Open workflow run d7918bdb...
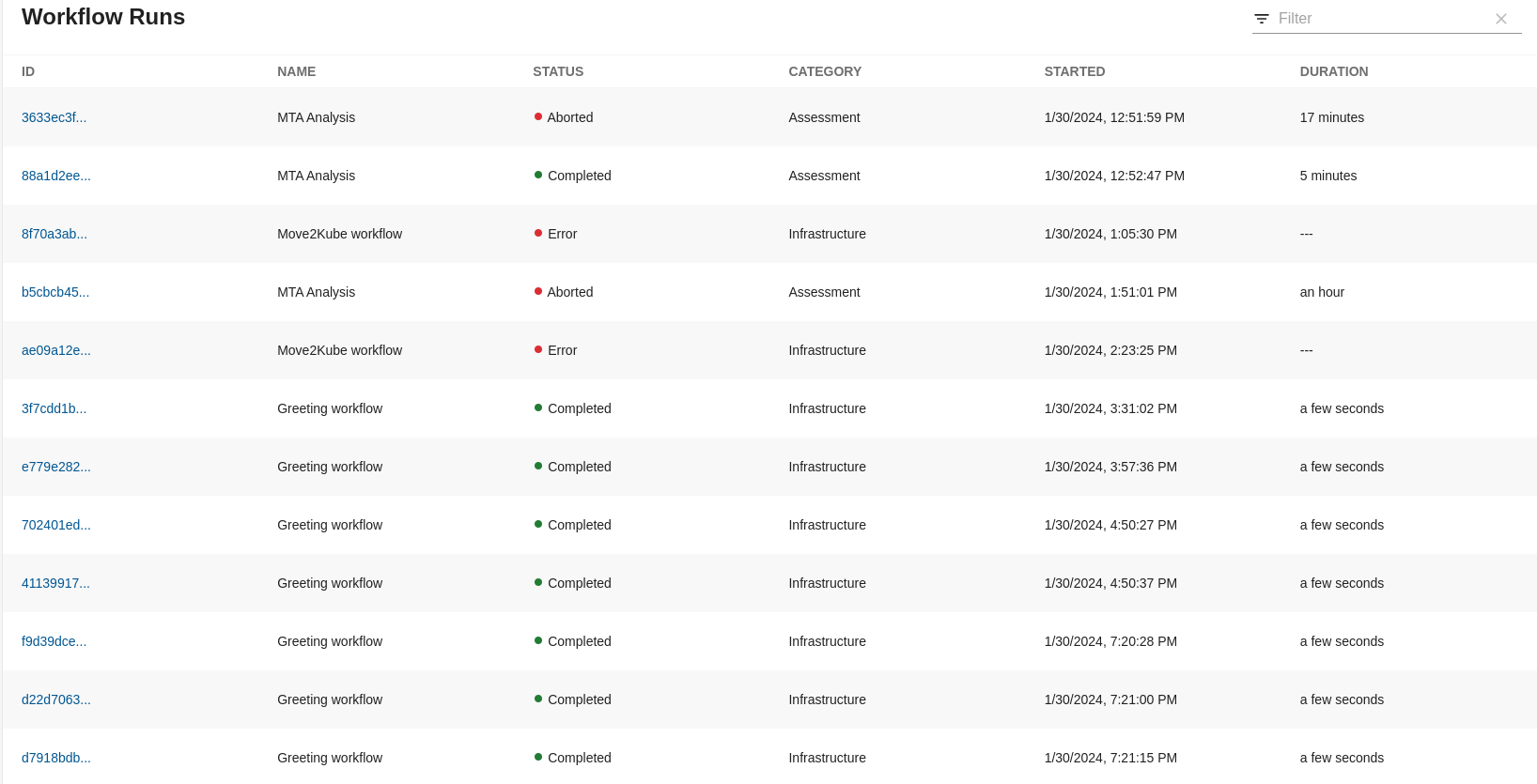Image resolution: width=1537 pixels, height=784 pixels. click(56, 758)
